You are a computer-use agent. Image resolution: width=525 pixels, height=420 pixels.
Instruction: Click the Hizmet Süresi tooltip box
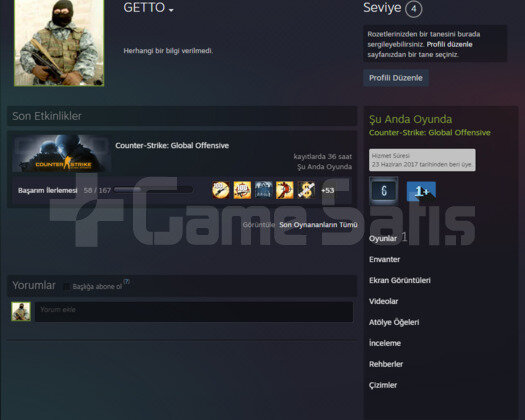click(x=422, y=160)
